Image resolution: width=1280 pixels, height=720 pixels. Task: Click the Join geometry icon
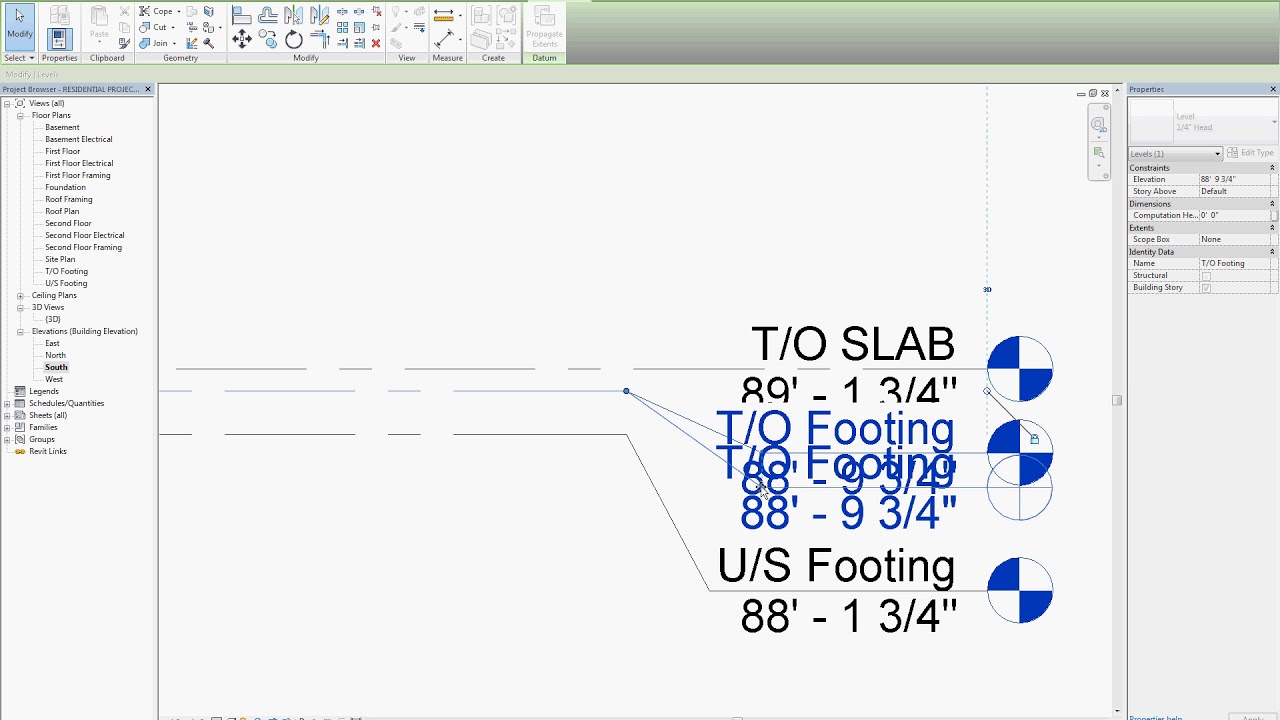pos(153,43)
